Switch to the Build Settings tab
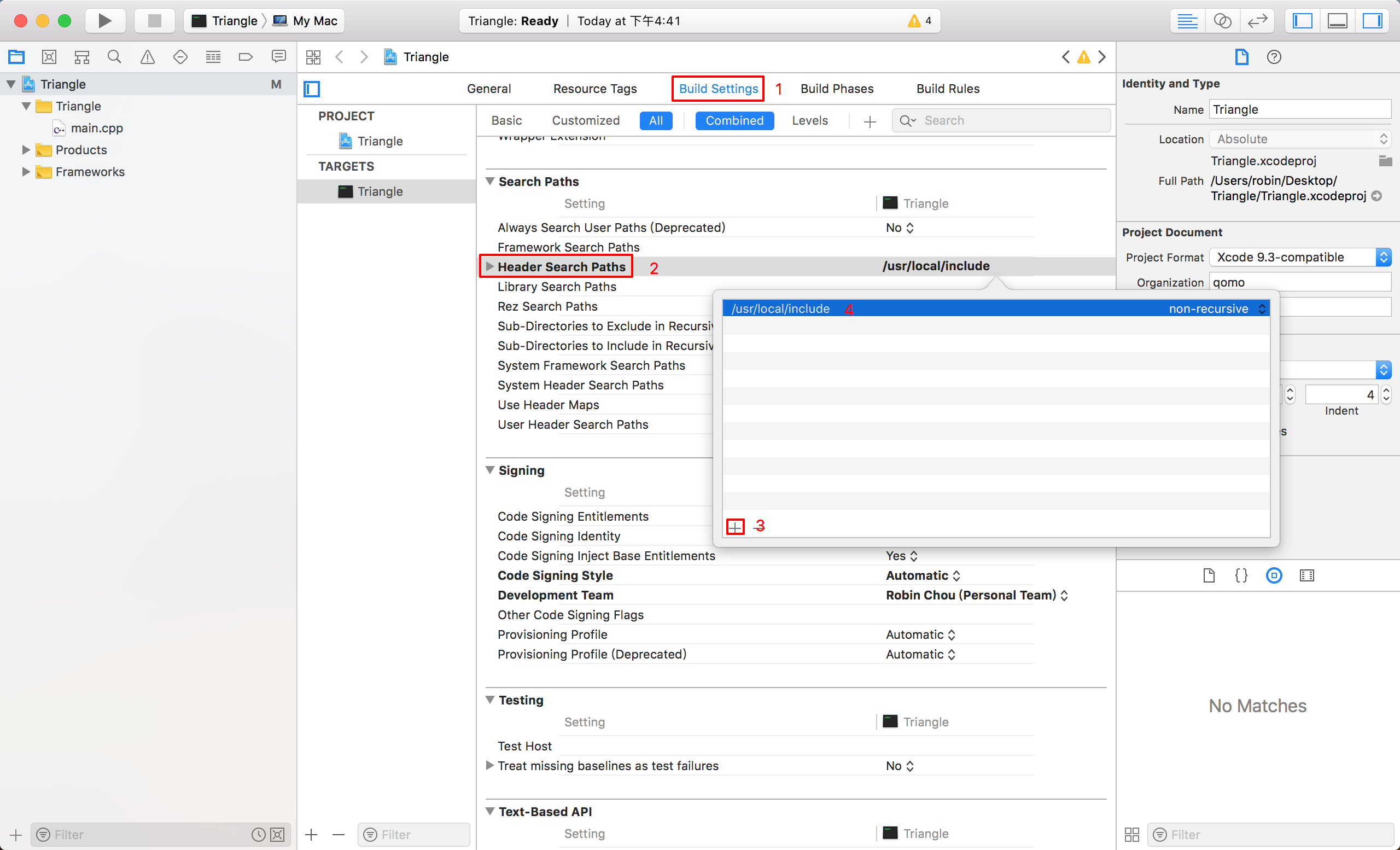 (x=718, y=89)
